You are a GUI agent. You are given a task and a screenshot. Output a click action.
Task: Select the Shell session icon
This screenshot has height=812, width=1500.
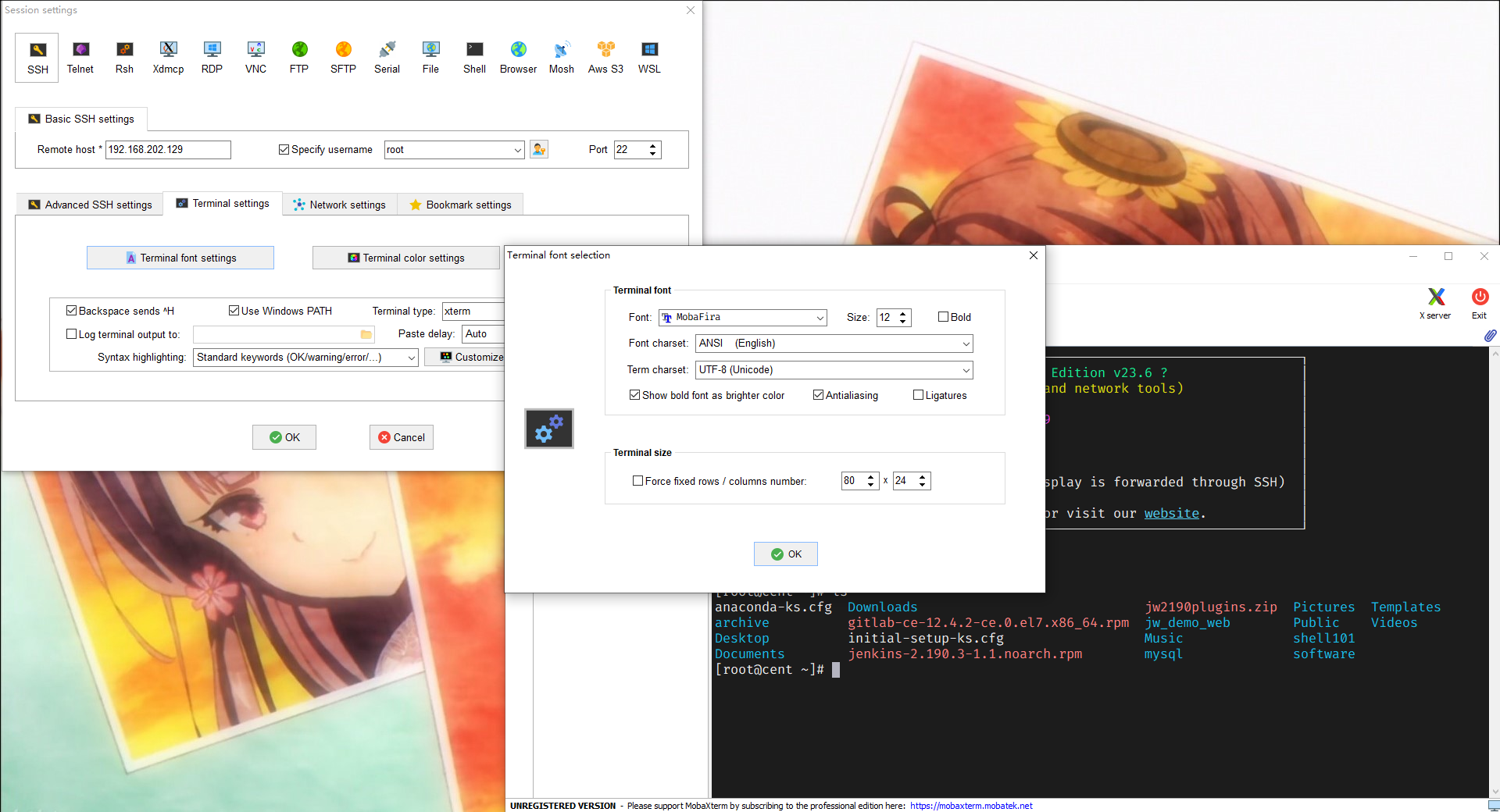474,58
